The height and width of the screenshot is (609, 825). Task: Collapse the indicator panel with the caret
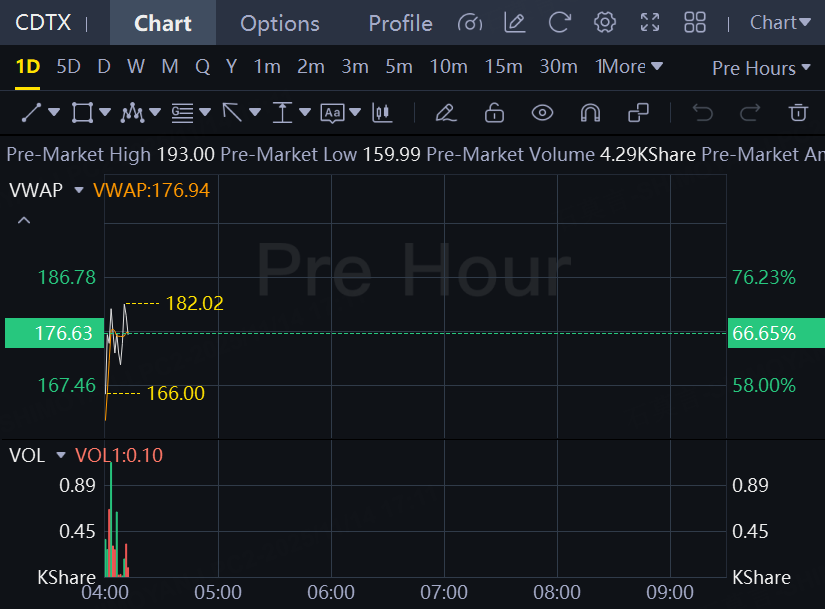[24, 221]
